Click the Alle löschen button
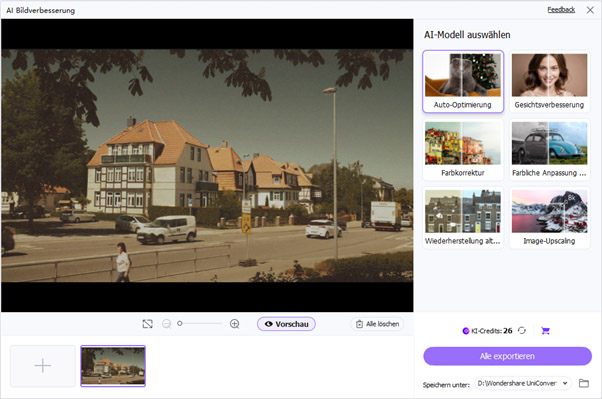This screenshot has height=399, width=602. (x=377, y=324)
